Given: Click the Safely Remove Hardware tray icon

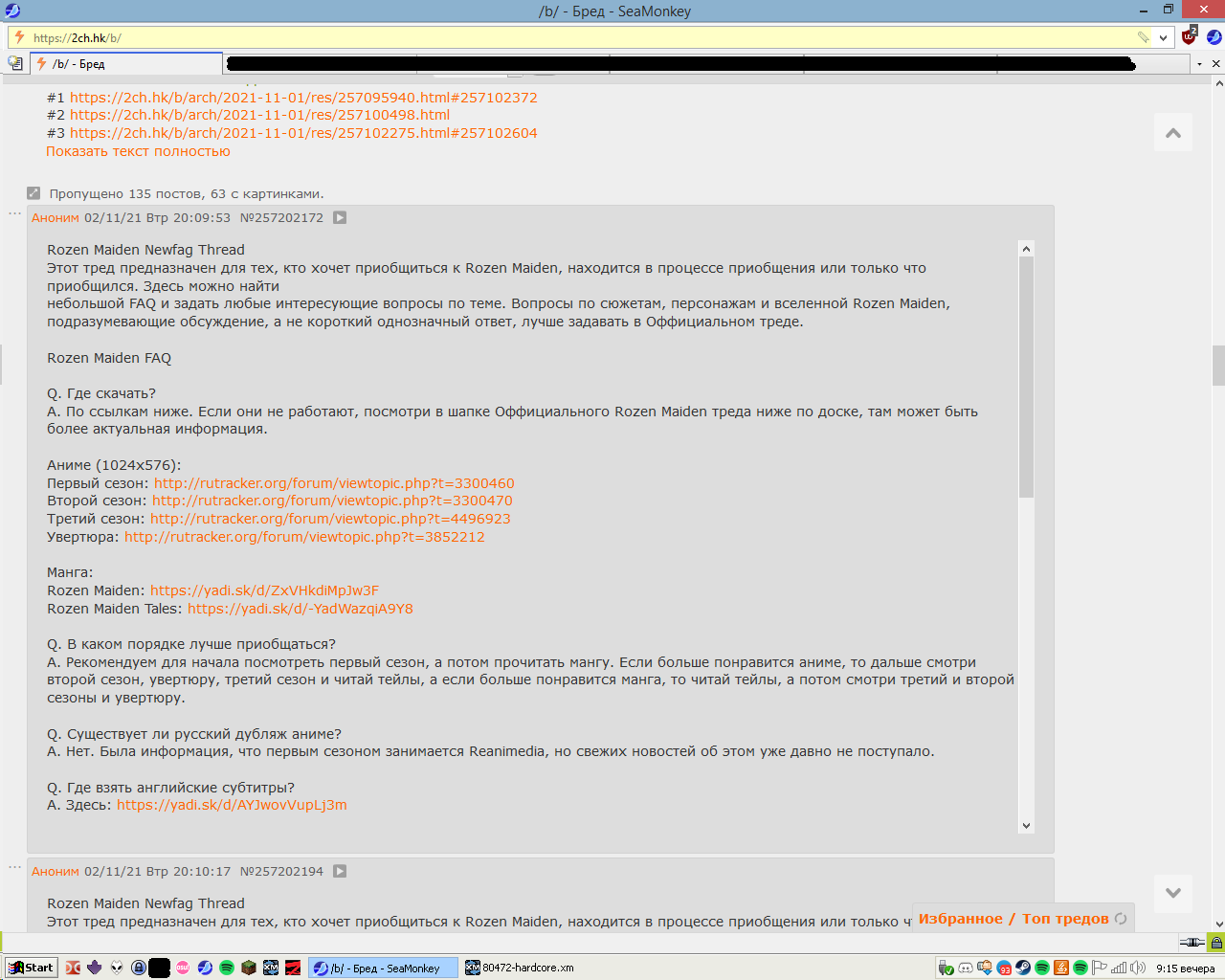Looking at the screenshot, I should [947, 968].
